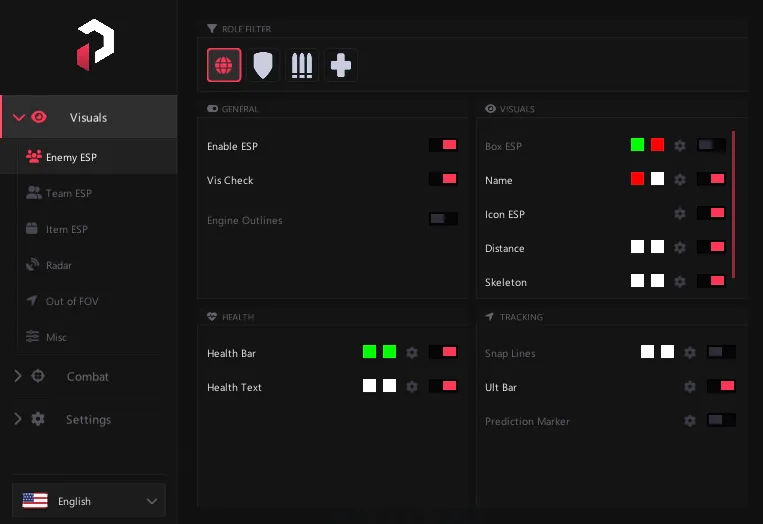Open the Combat menu label
This screenshot has width=763, height=524.
pos(88,377)
